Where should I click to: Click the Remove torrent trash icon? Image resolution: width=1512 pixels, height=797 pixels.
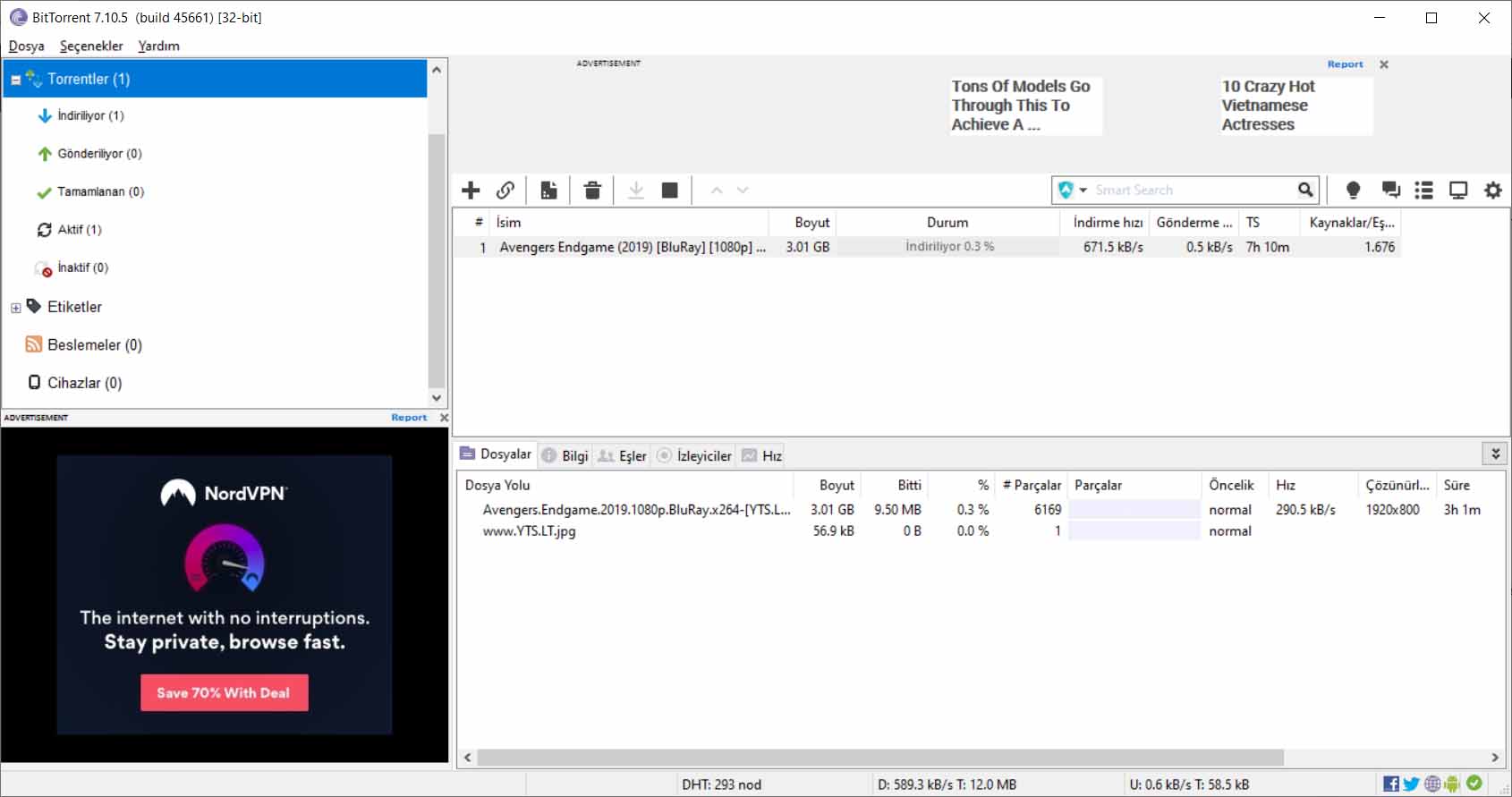coord(592,190)
